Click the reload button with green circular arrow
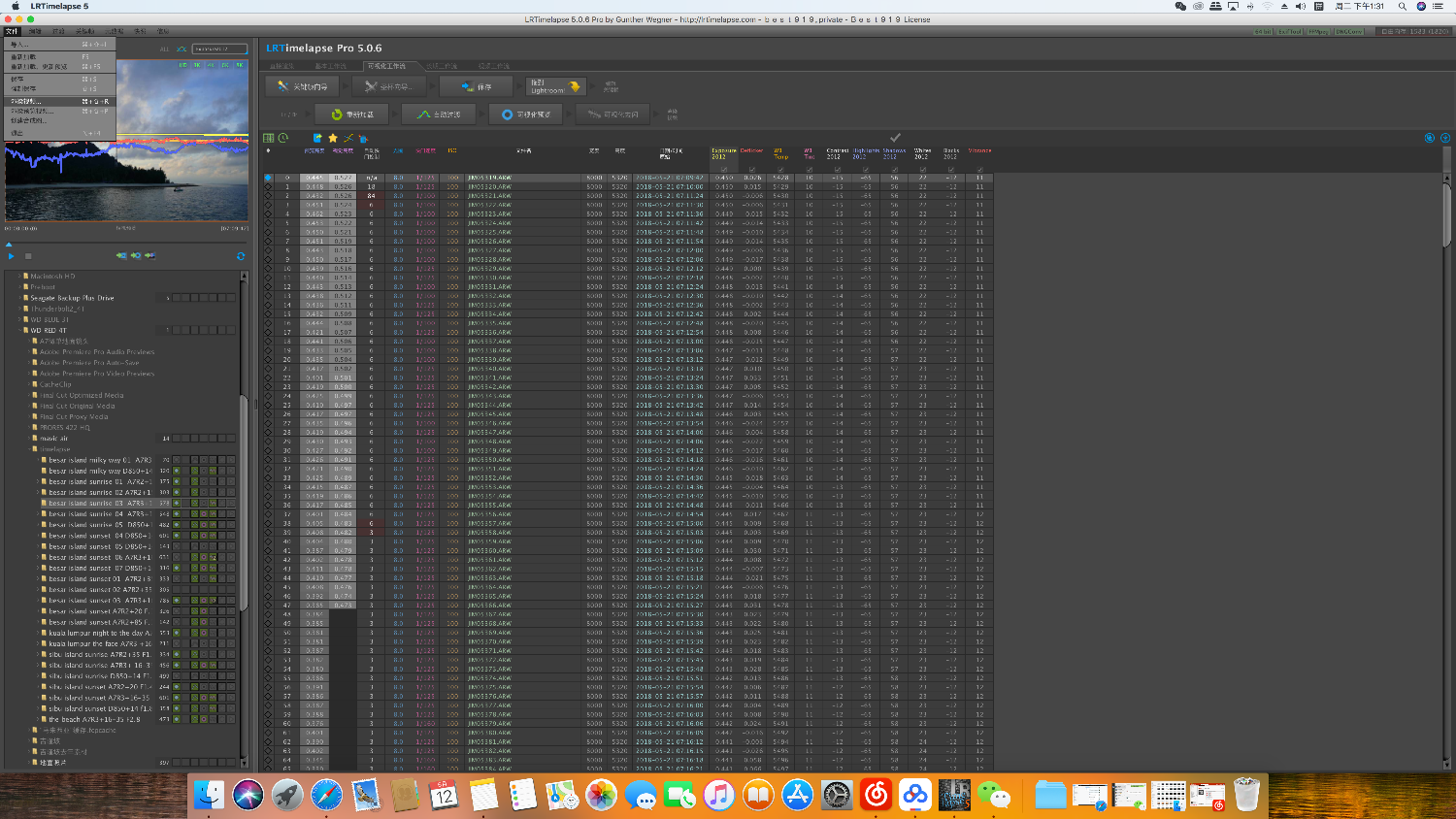The width and height of the screenshot is (1456, 819). 351,114
